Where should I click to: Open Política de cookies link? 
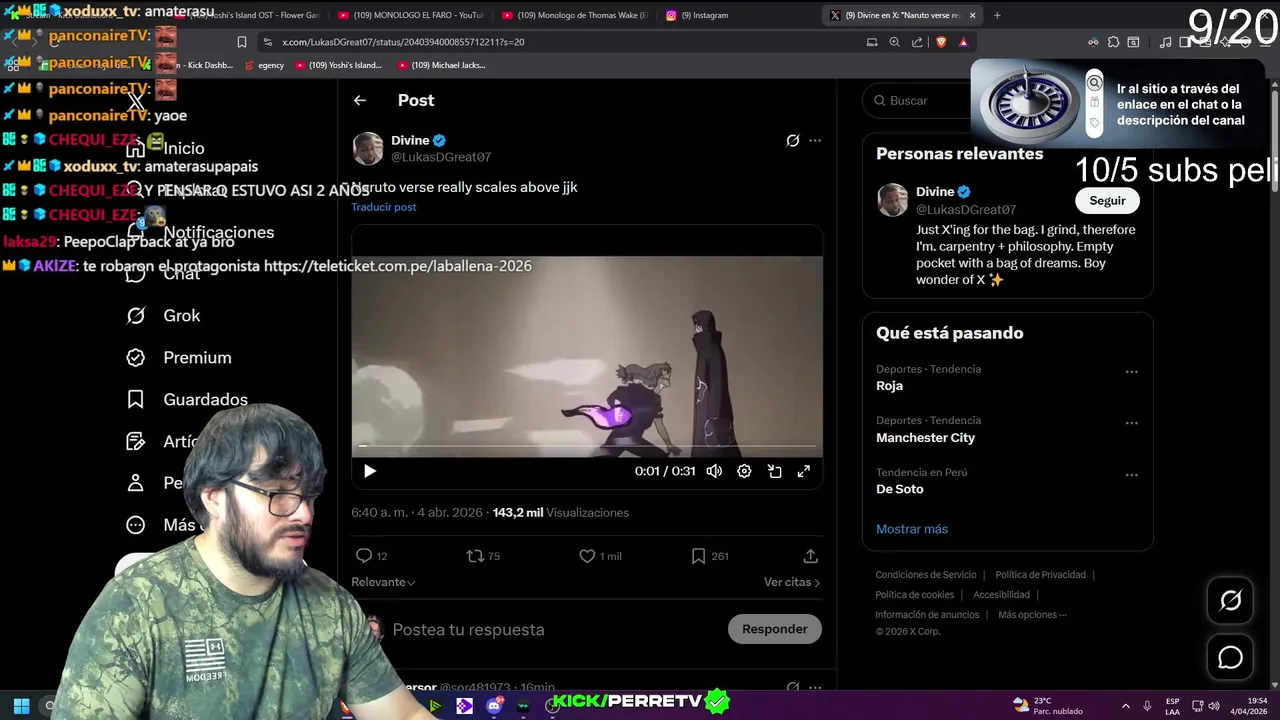pos(915,595)
